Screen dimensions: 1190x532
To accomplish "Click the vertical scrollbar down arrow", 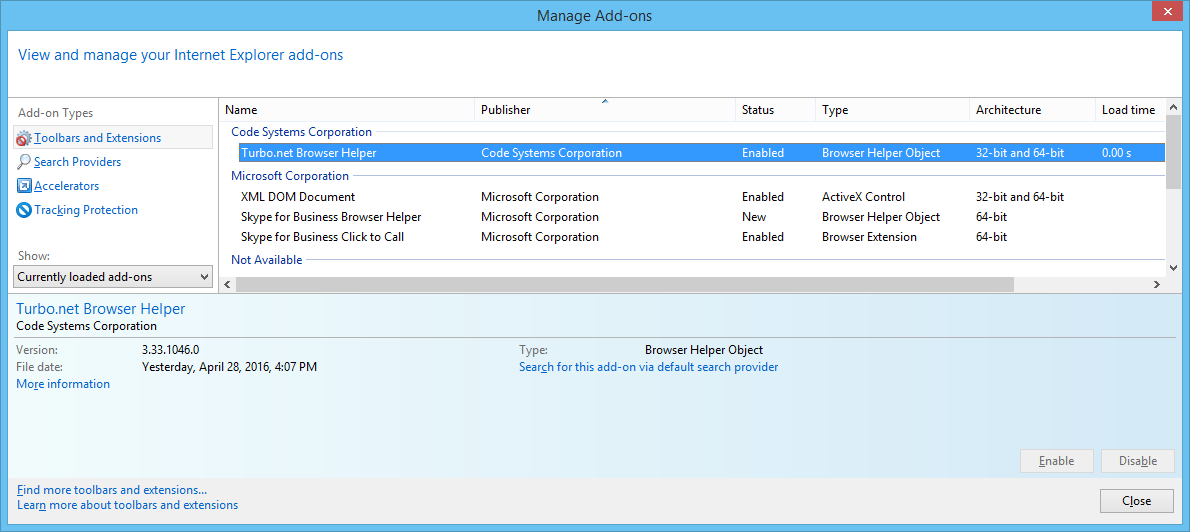I will 1173,267.
